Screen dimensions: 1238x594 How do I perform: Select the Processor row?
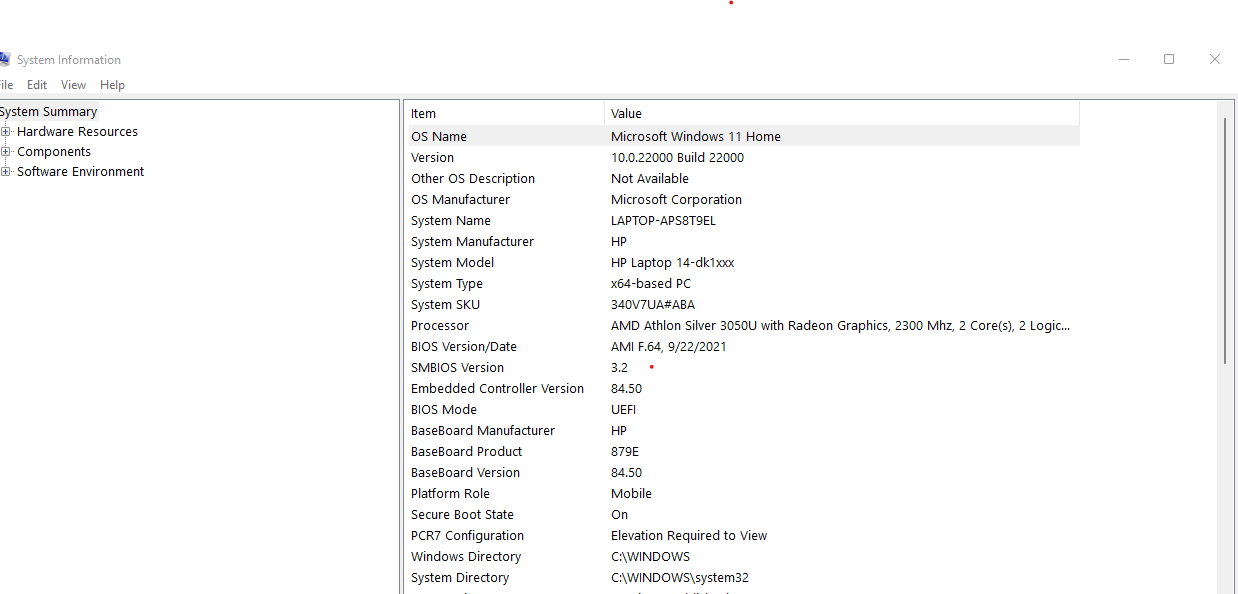click(700, 325)
